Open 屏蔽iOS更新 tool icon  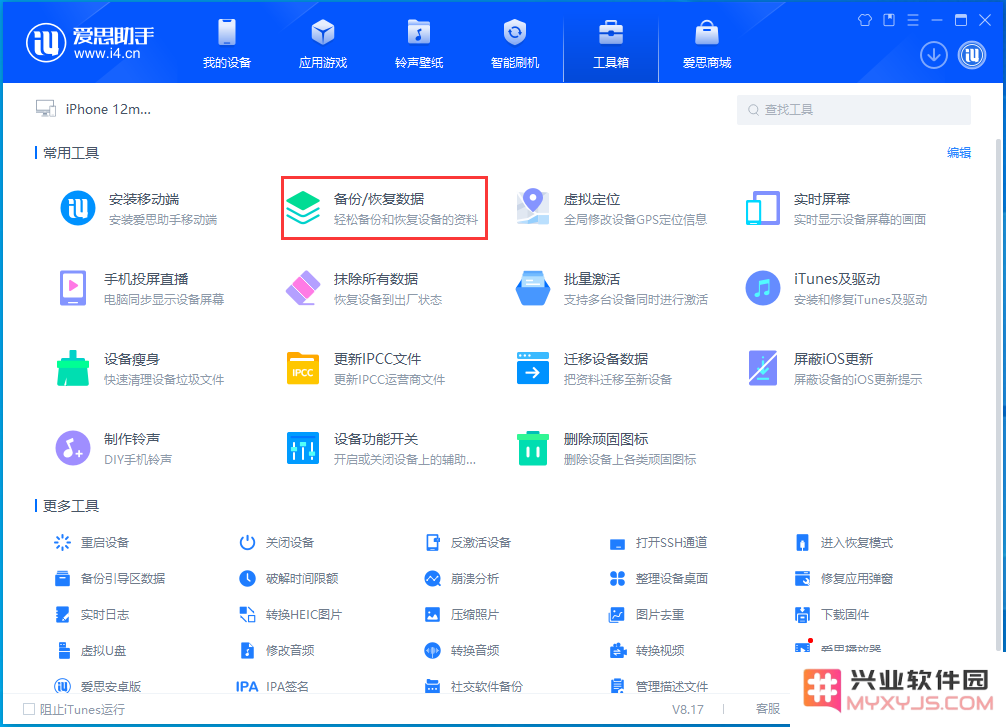tap(763, 368)
